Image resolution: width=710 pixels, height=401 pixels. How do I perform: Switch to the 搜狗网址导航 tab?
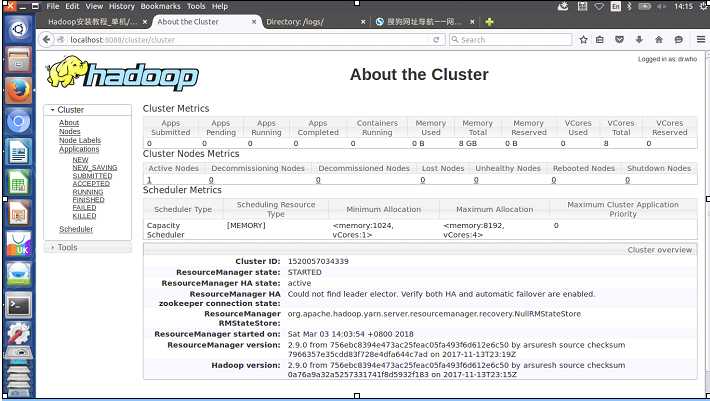424,22
